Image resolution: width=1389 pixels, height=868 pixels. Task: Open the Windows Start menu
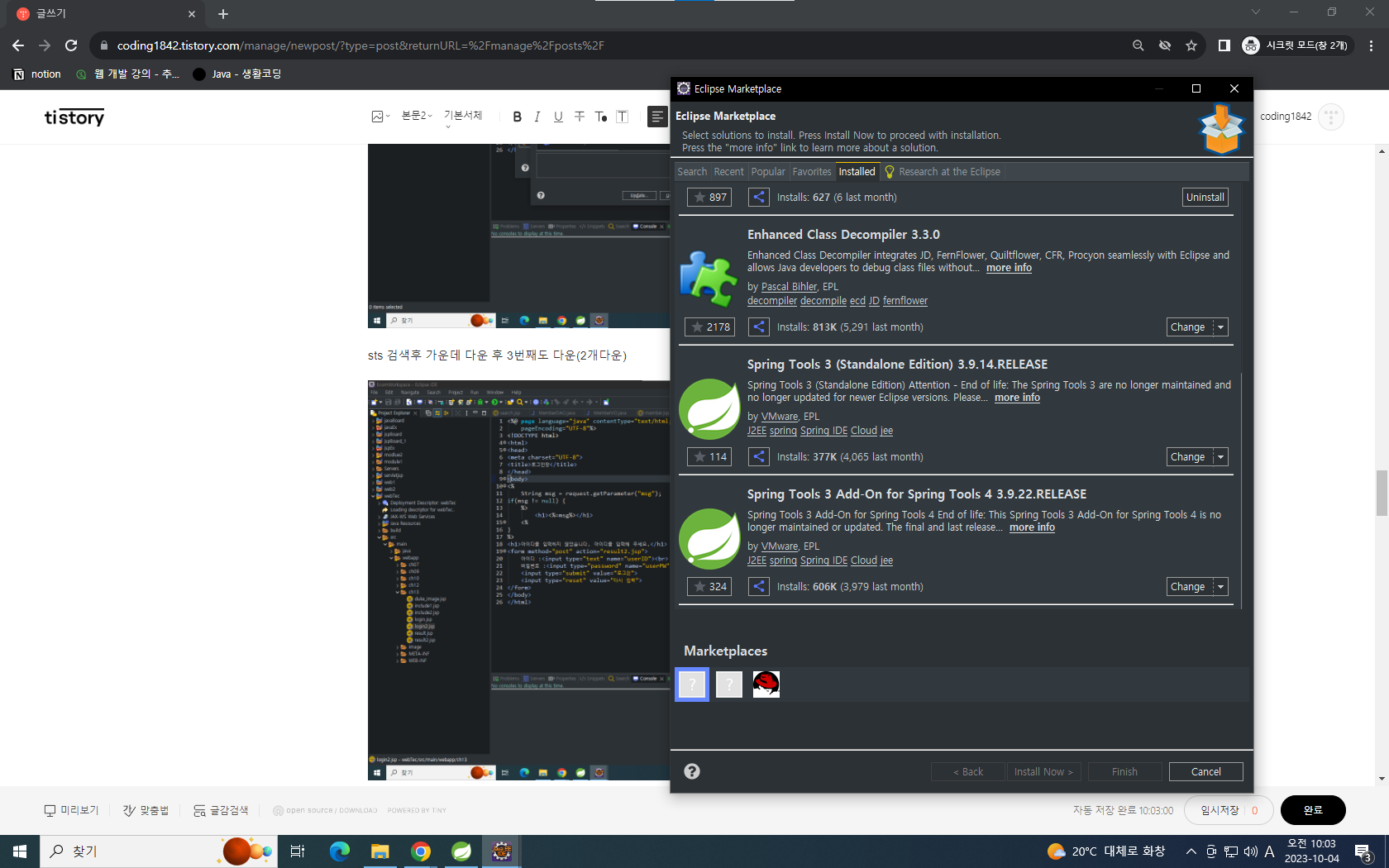20,851
